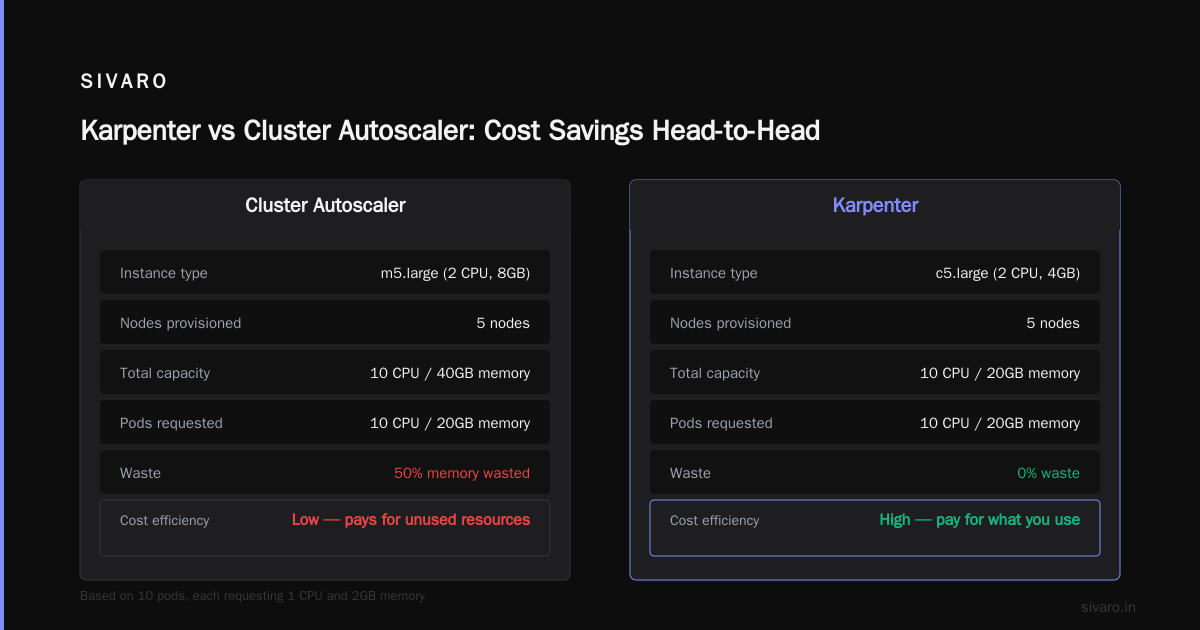
Task: Click Waste label in Cluster Autoscaler card
Action: click(140, 473)
